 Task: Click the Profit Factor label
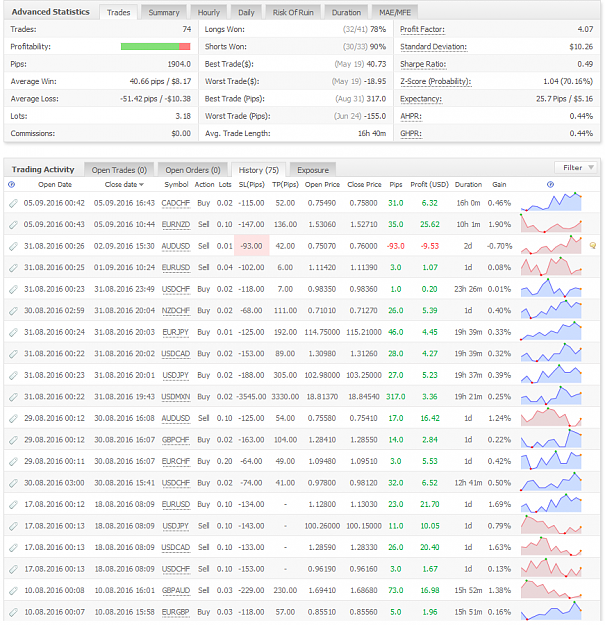pos(422,29)
